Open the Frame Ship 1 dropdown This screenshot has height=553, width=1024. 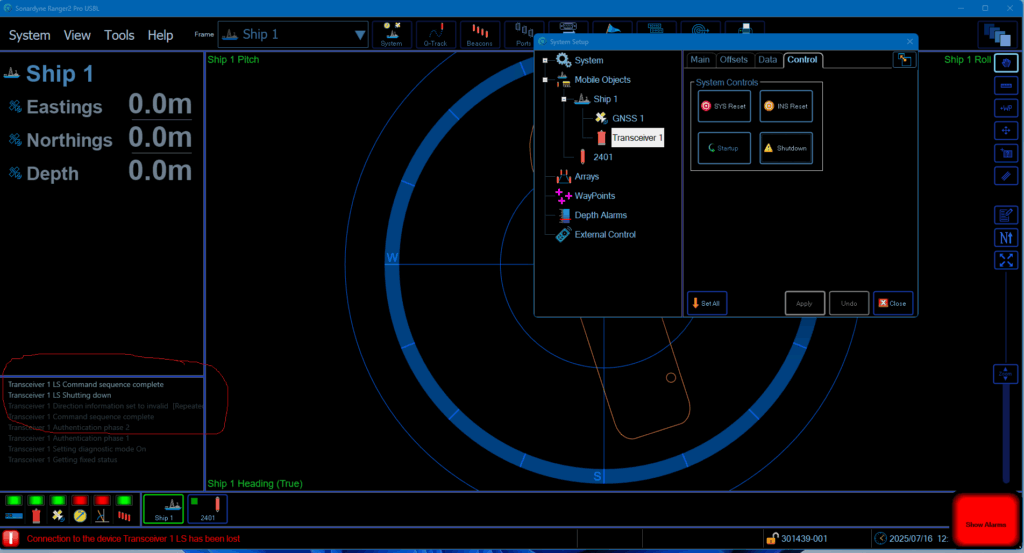pyautogui.click(x=293, y=35)
